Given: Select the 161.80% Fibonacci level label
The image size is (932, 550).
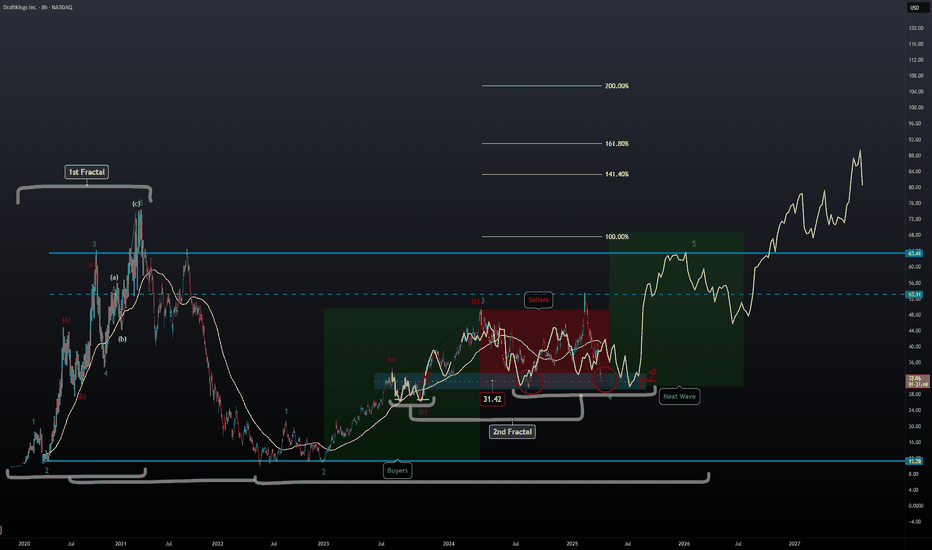Looking at the screenshot, I should pos(617,143).
